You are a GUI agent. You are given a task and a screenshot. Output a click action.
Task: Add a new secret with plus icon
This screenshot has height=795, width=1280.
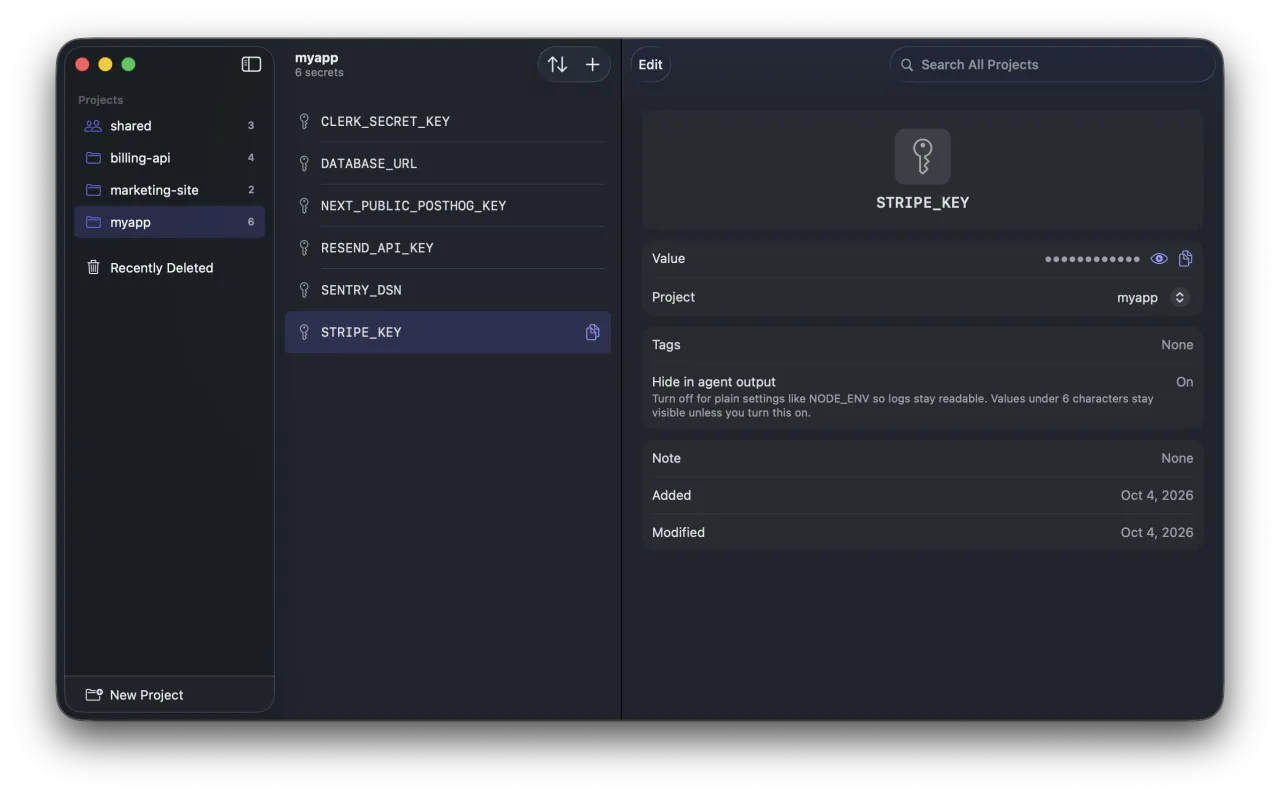coord(592,64)
